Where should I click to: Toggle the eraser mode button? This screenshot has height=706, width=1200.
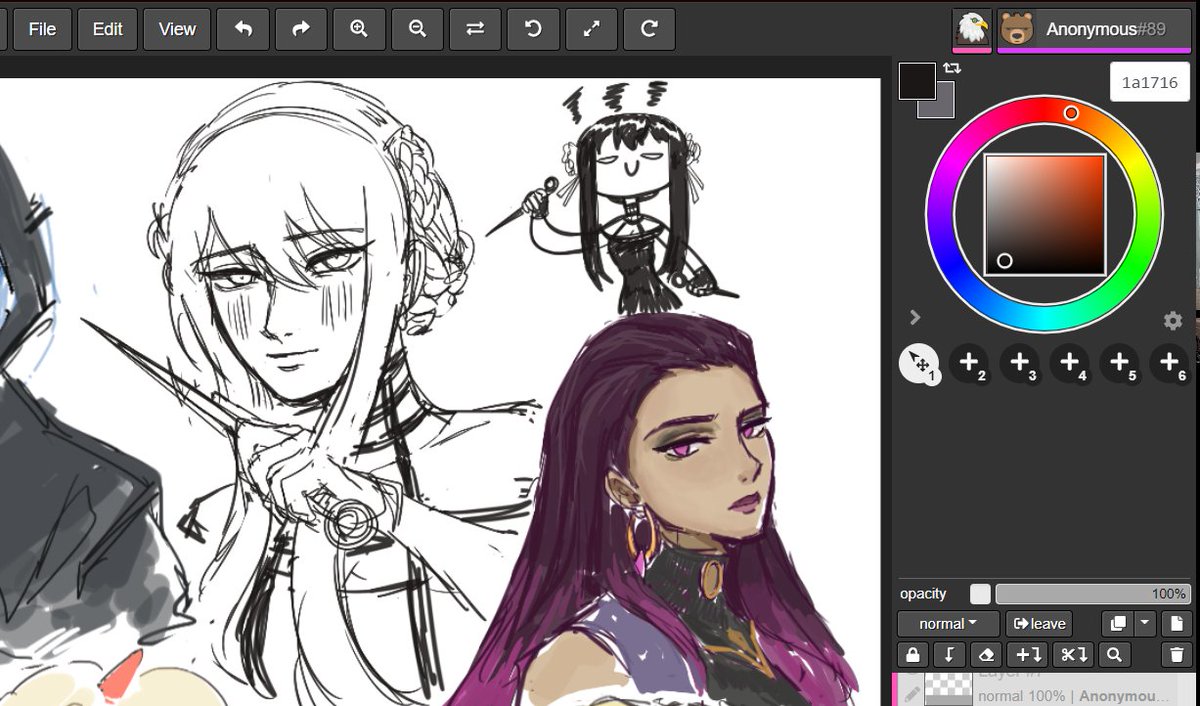[x=985, y=655]
